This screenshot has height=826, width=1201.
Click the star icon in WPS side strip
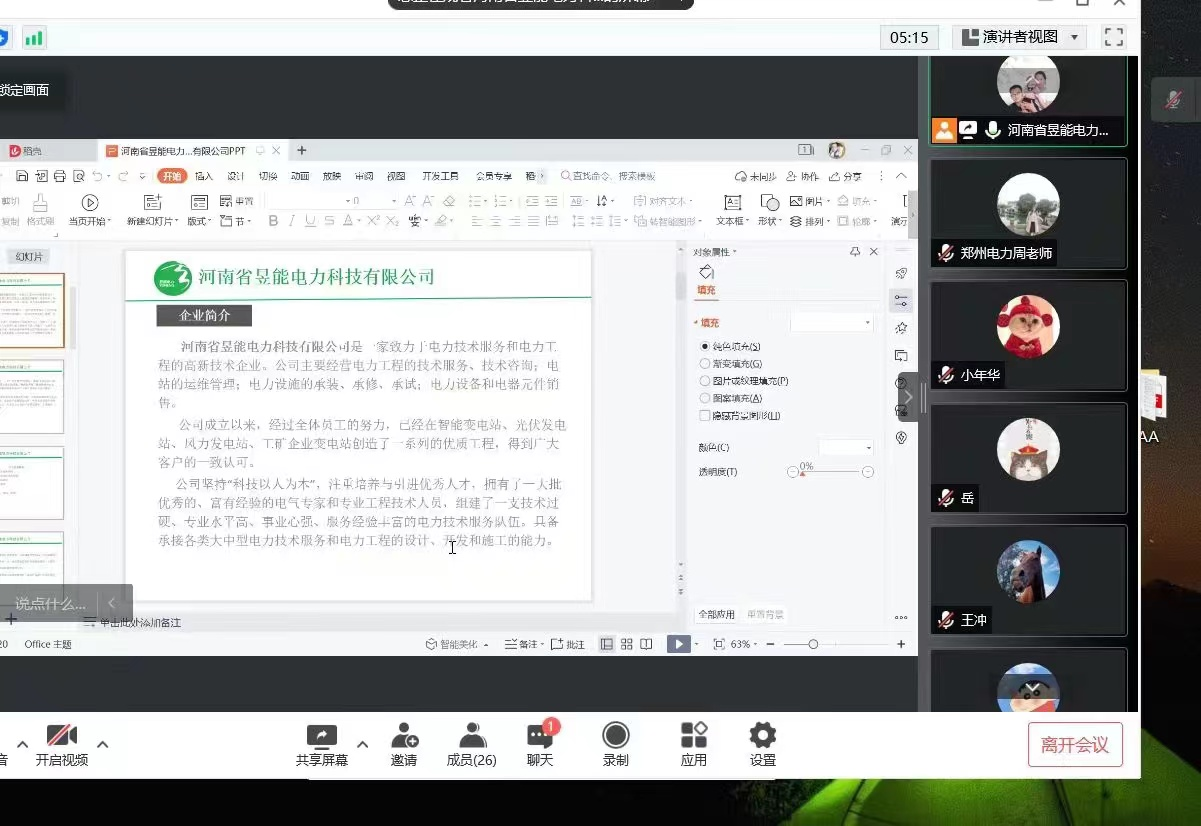click(x=901, y=328)
